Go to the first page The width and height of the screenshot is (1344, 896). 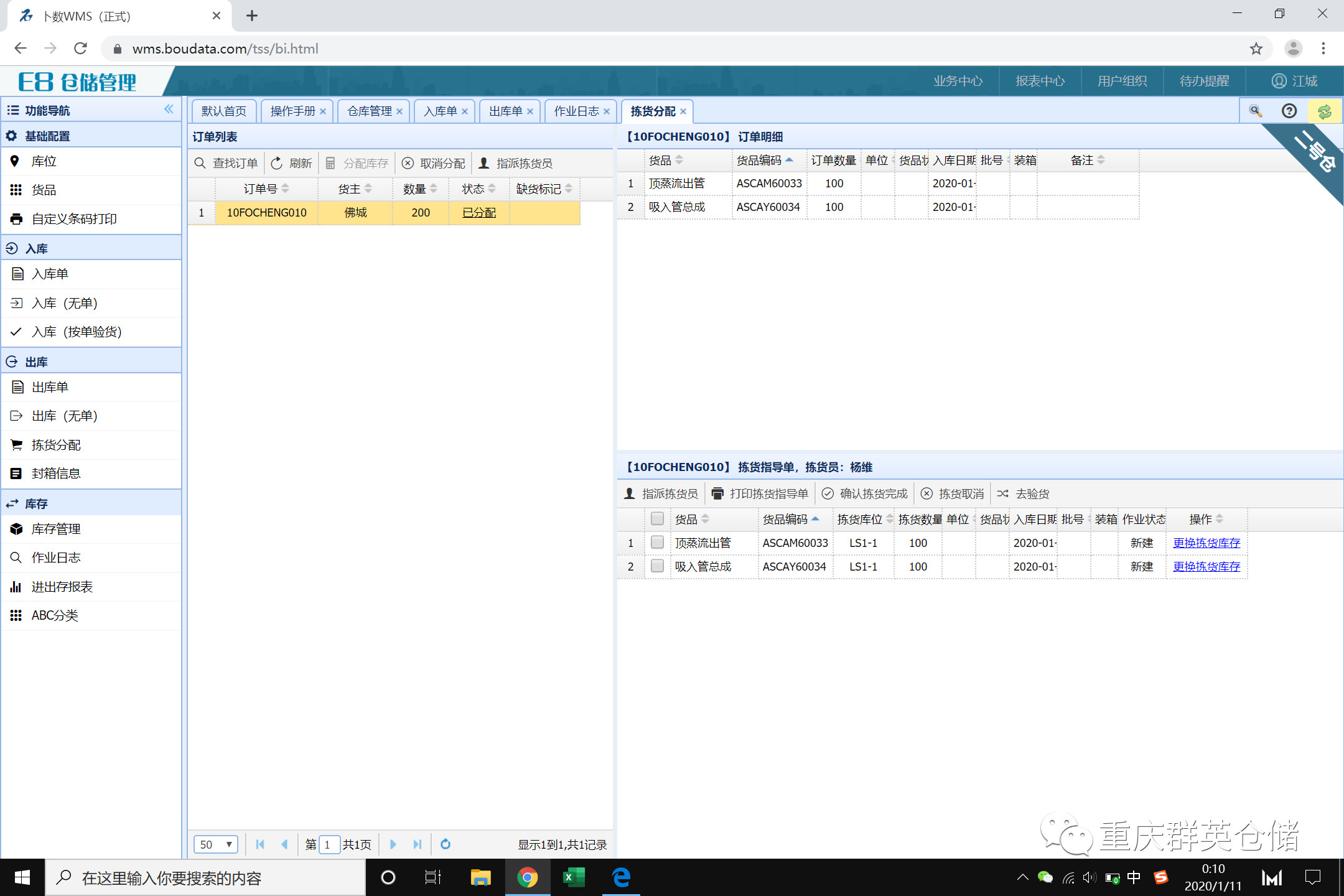[x=260, y=844]
